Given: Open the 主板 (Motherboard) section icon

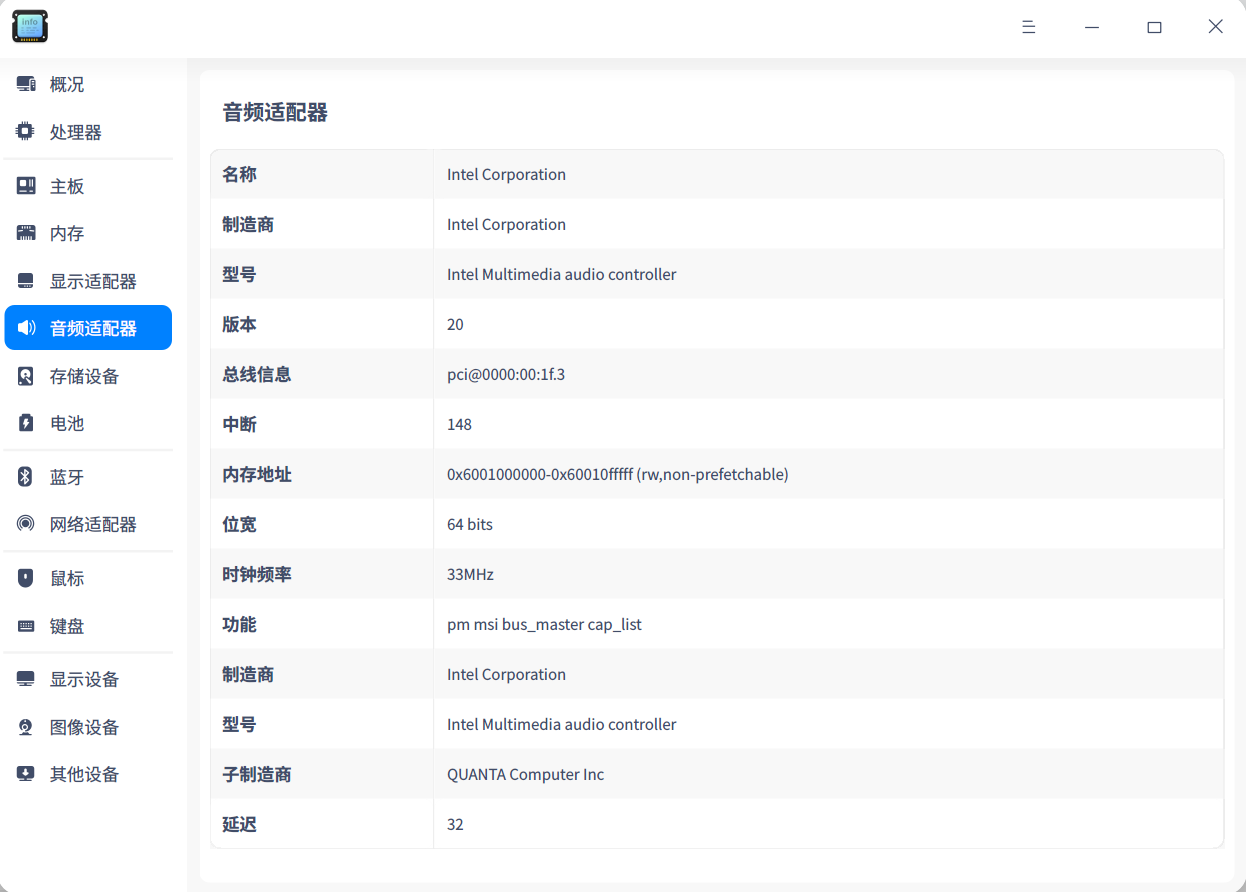Looking at the screenshot, I should [x=24, y=186].
